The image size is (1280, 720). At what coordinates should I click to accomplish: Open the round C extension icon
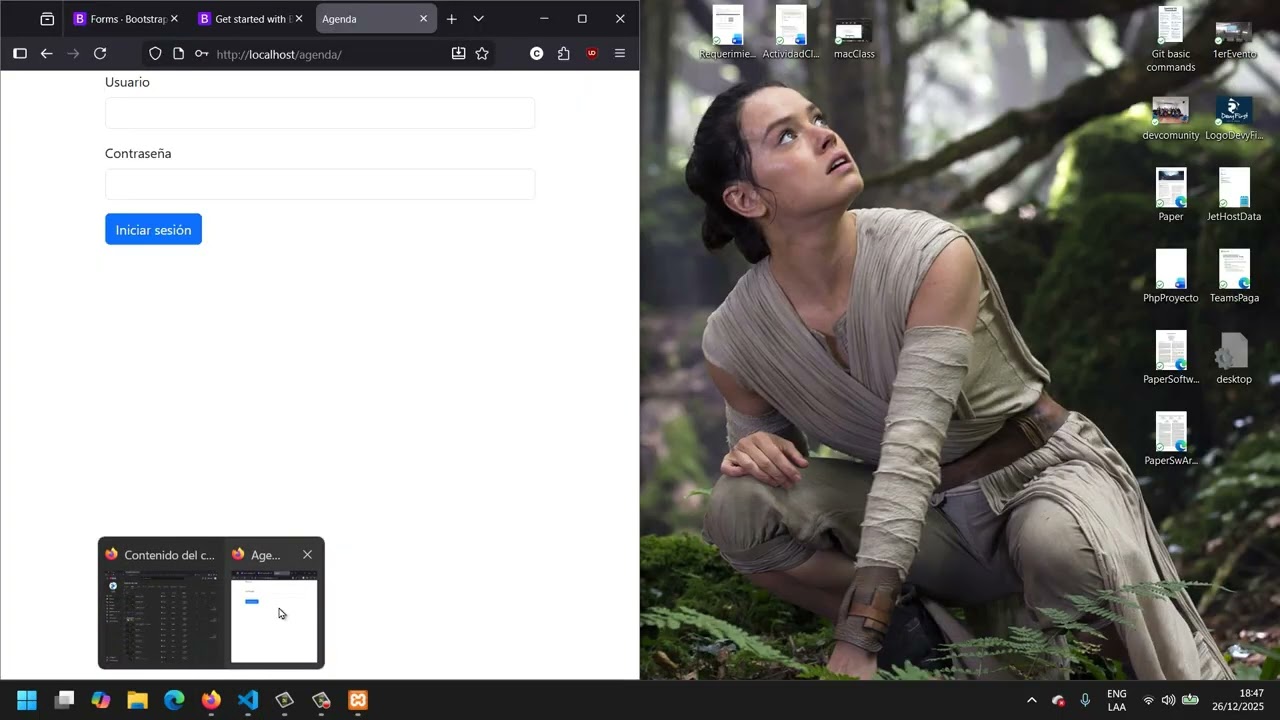tap(537, 54)
